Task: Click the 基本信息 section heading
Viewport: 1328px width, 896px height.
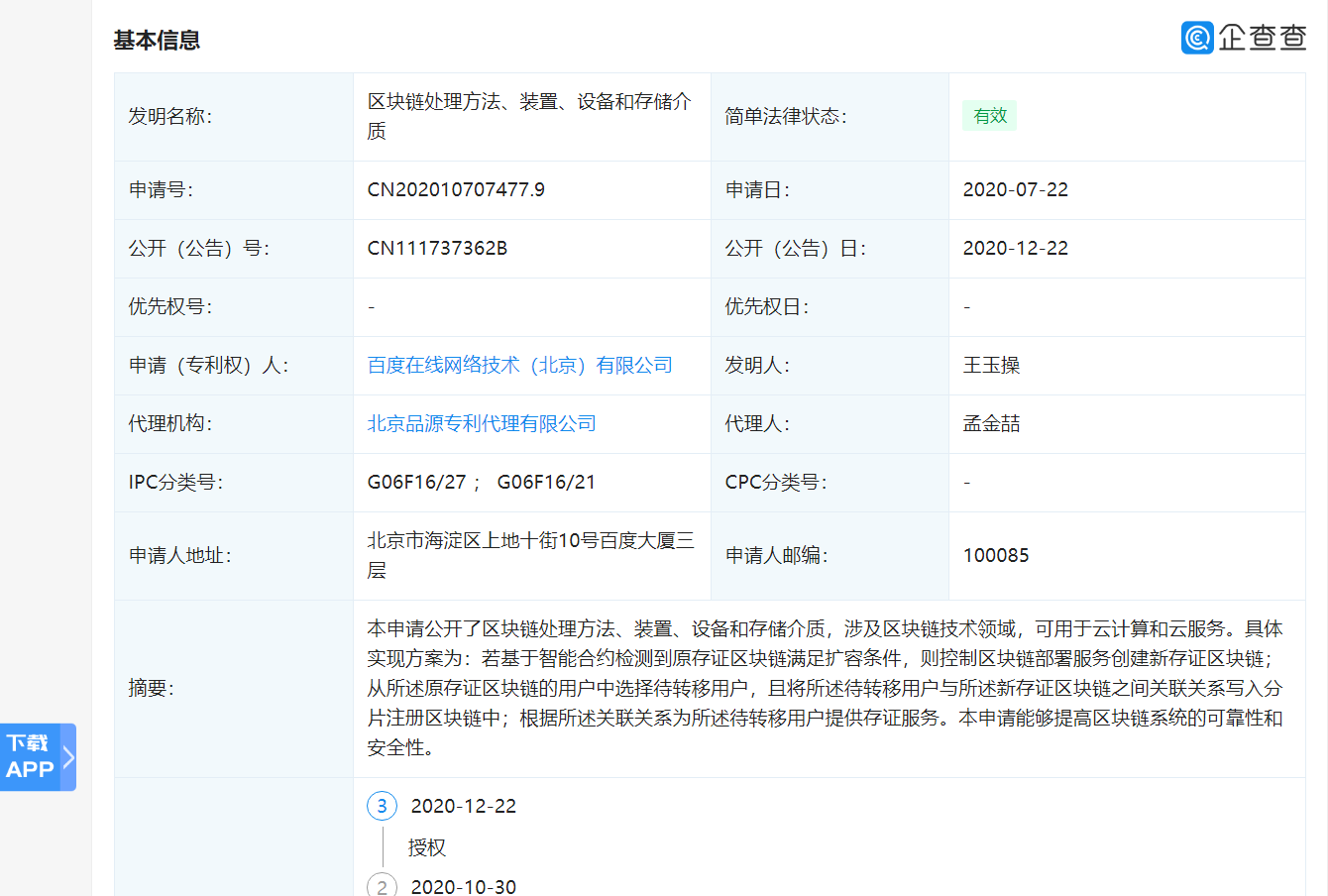Action: [157, 40]
